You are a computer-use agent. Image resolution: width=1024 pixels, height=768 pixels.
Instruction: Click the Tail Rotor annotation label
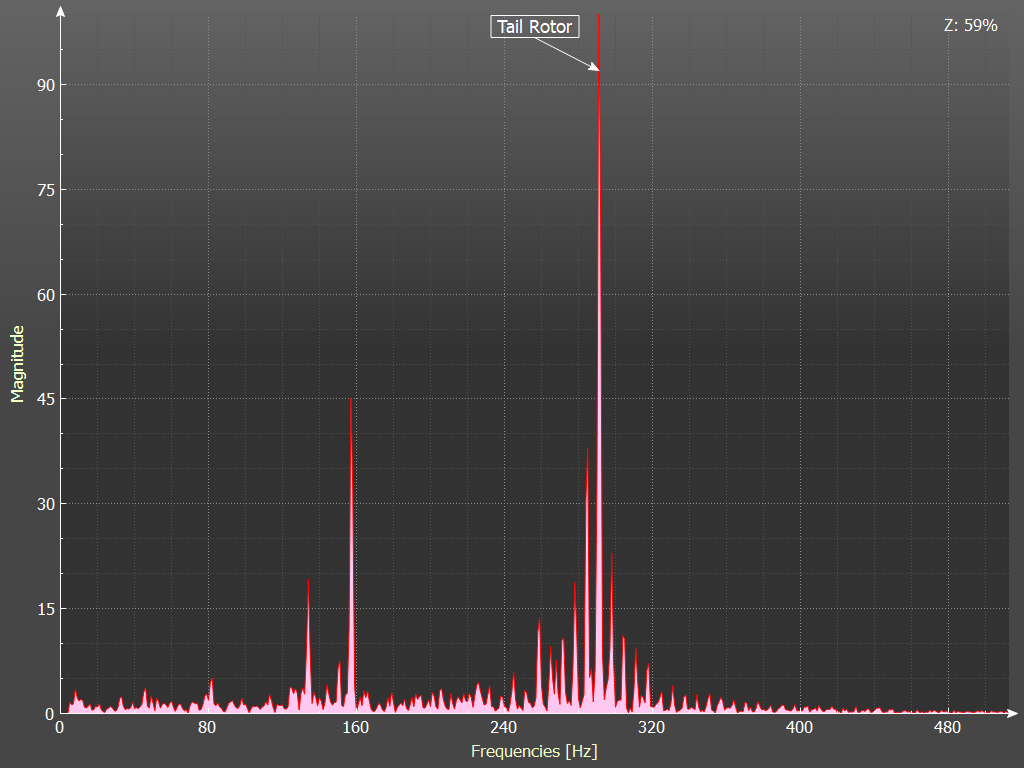pyautogui.click(x=534, y=27)
